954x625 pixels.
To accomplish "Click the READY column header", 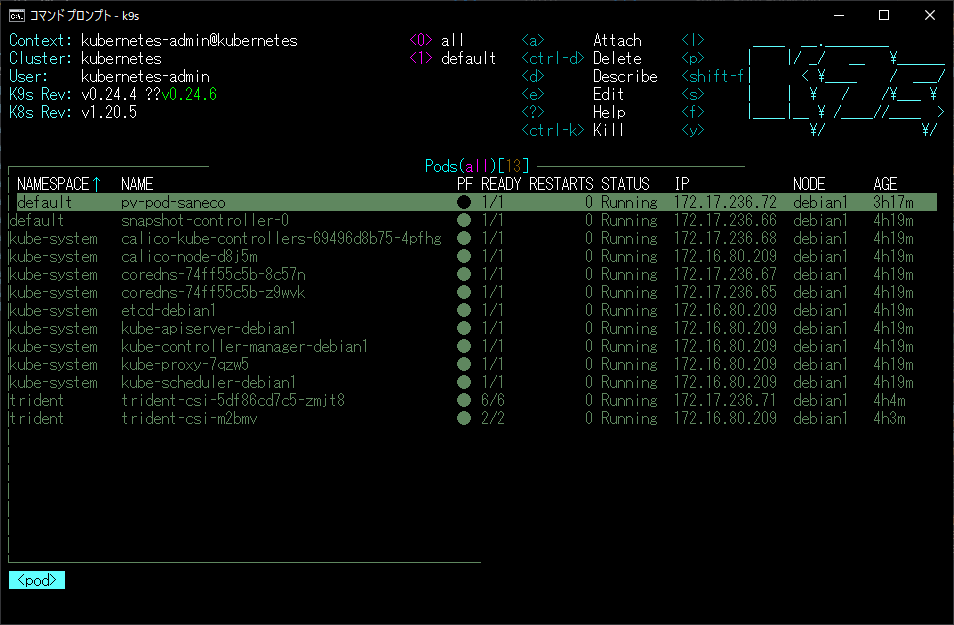I will [x=501, y=184].
